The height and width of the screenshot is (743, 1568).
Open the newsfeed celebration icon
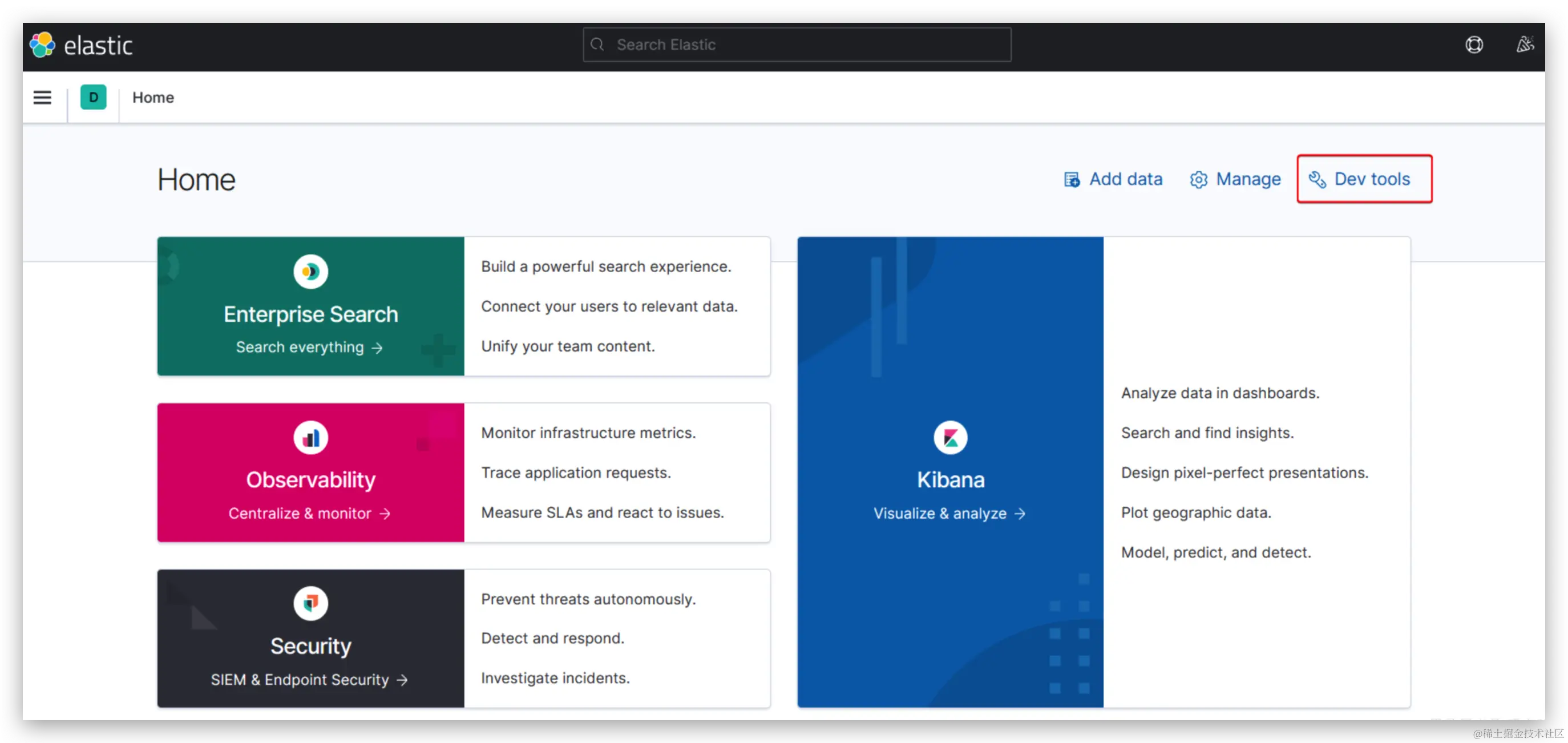tap(1524, 45)
